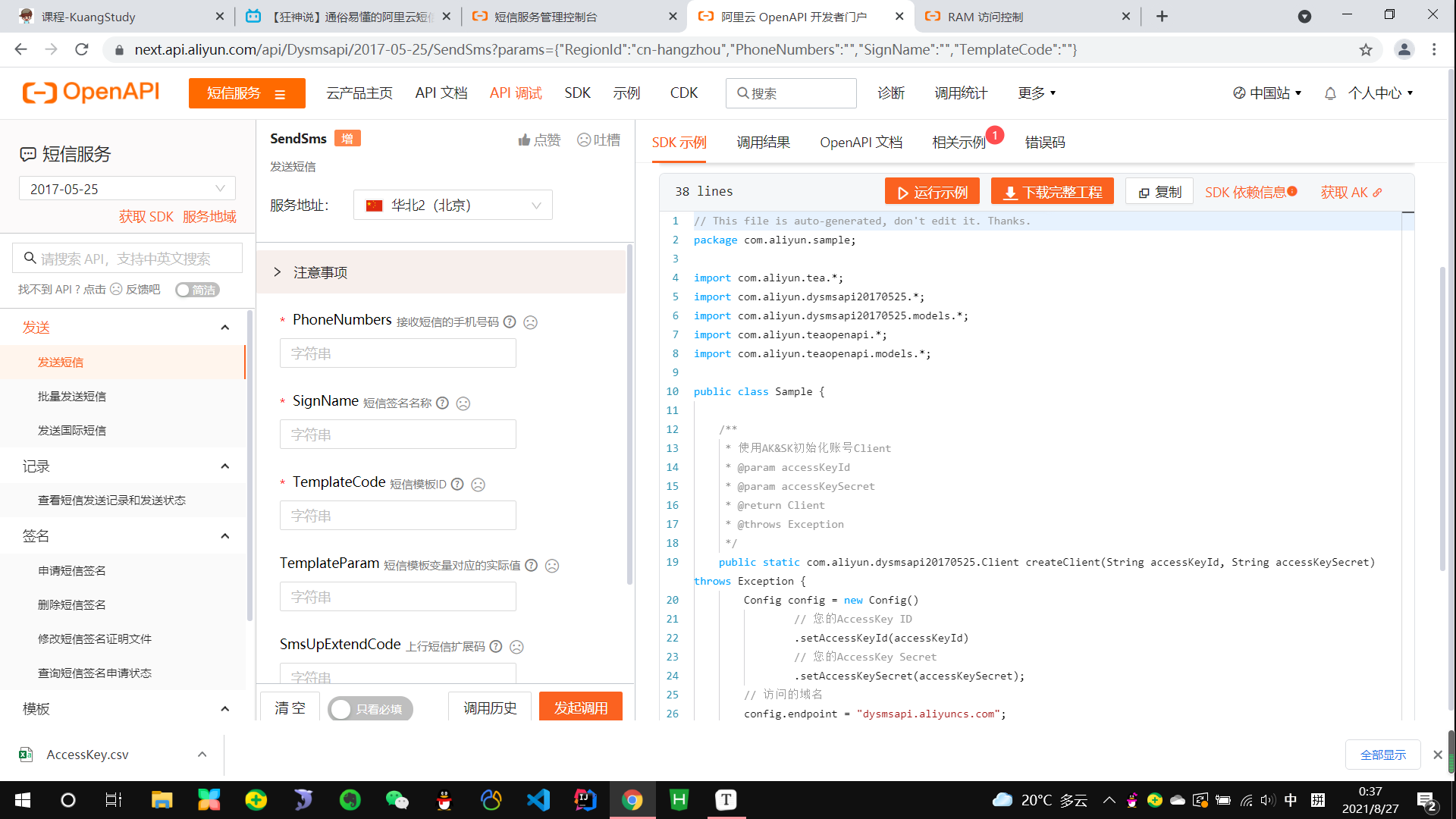Switch to the 相关示例 tab
Viewport: 1456px width, 819px height.
pos(959,143)
